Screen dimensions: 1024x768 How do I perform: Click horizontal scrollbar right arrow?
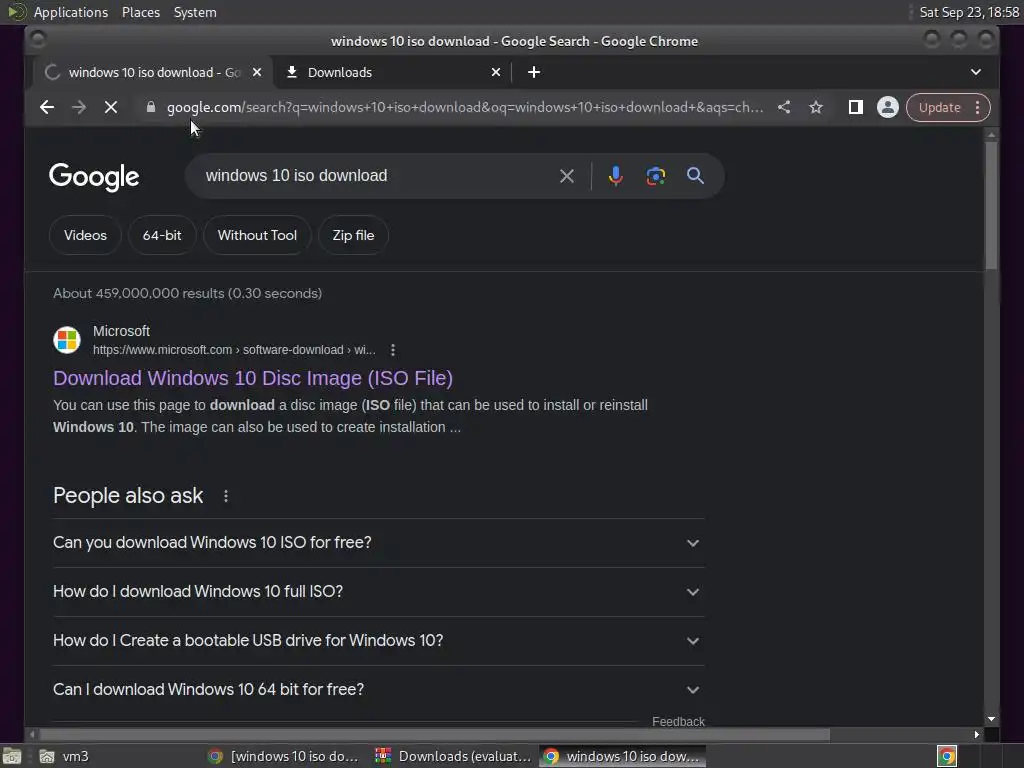tap(976, 735)
